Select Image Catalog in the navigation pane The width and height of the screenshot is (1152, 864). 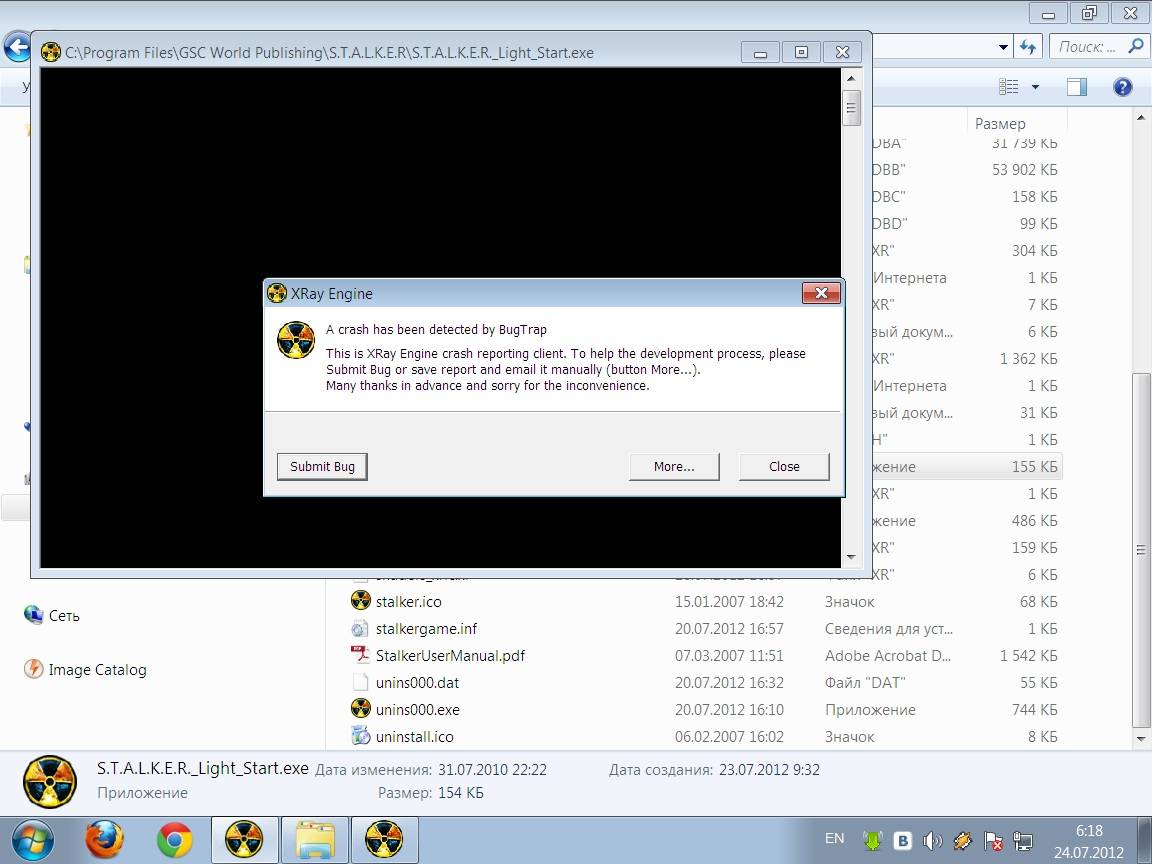(97, 670)
